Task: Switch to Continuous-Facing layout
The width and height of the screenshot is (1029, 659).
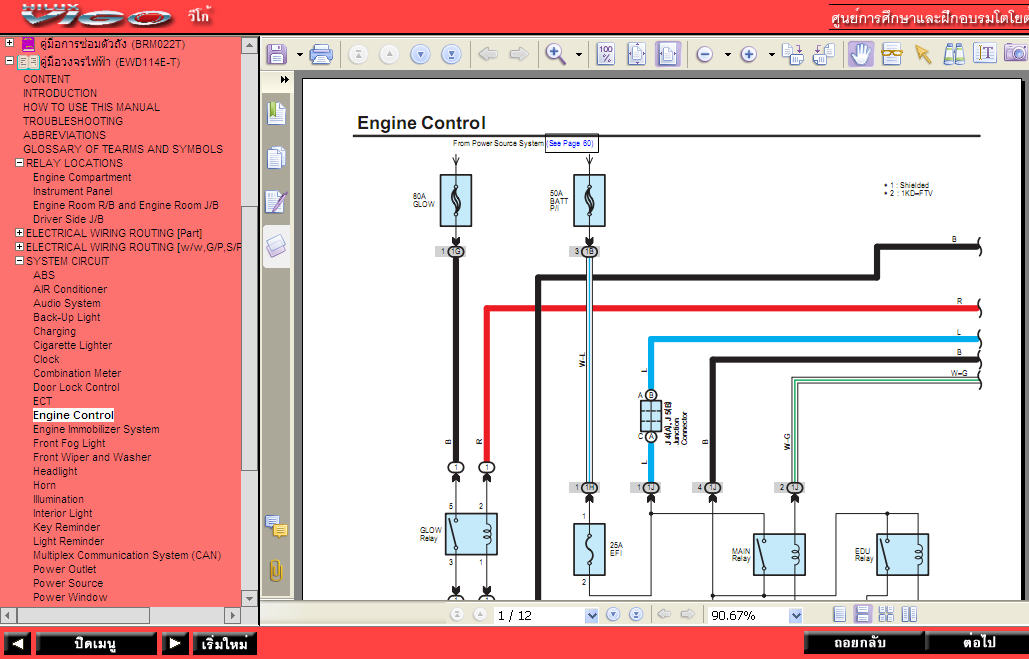Action: [886, 614]
